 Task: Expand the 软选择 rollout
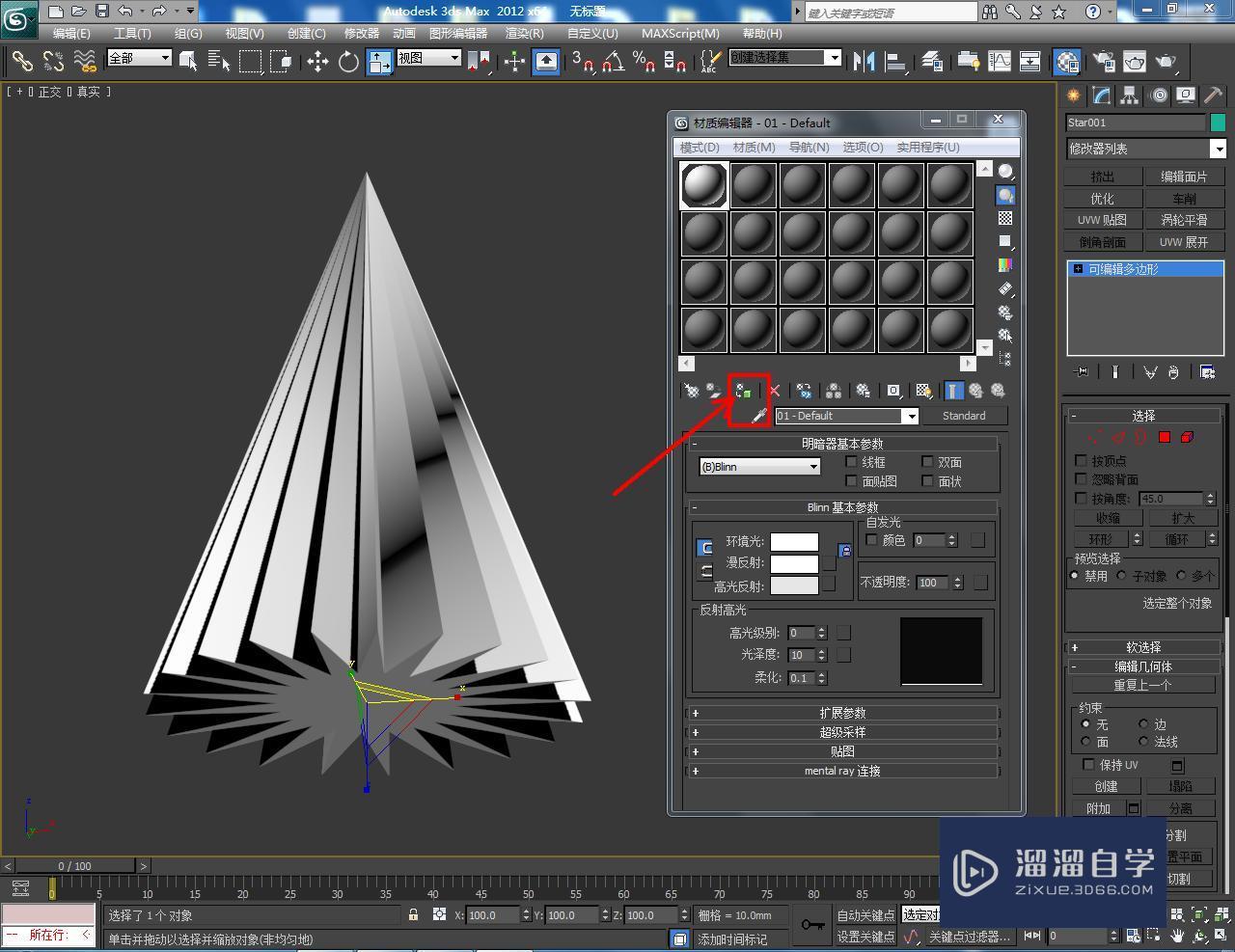tap(1143, 647)
